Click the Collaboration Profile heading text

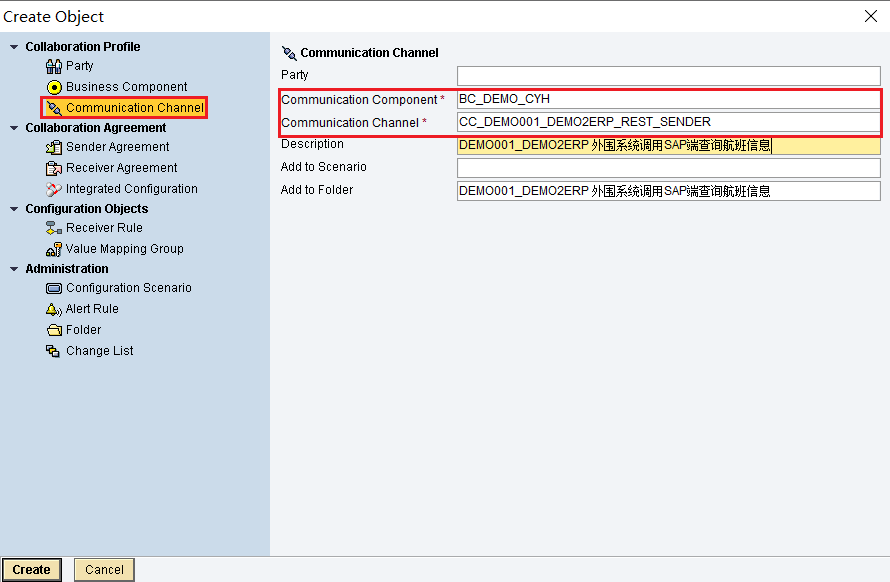coord(83,47)
